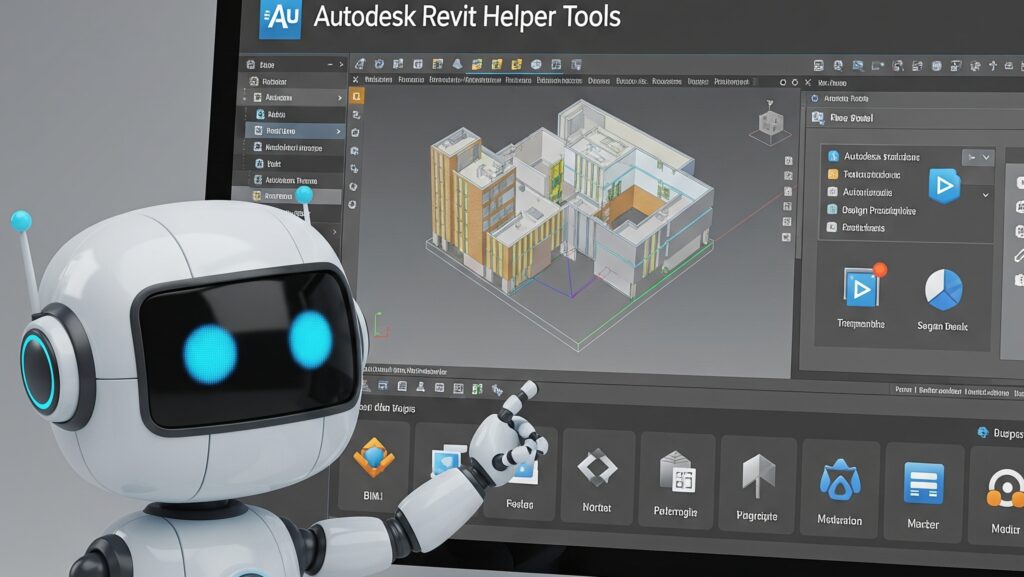Screen dimensions: 1024x577
Task: Open the Dusper link above the tool tiles
Action: tap(1000, 433)
